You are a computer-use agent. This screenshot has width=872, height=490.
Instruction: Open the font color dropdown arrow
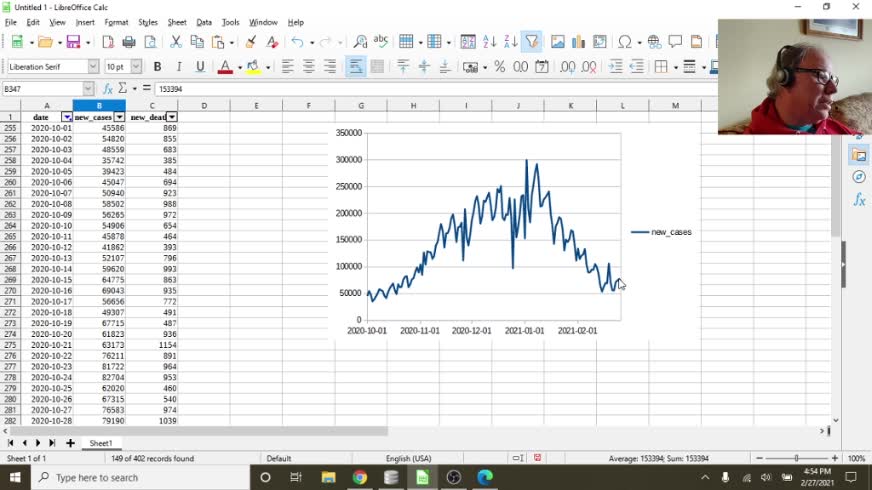tap(240, 67)
